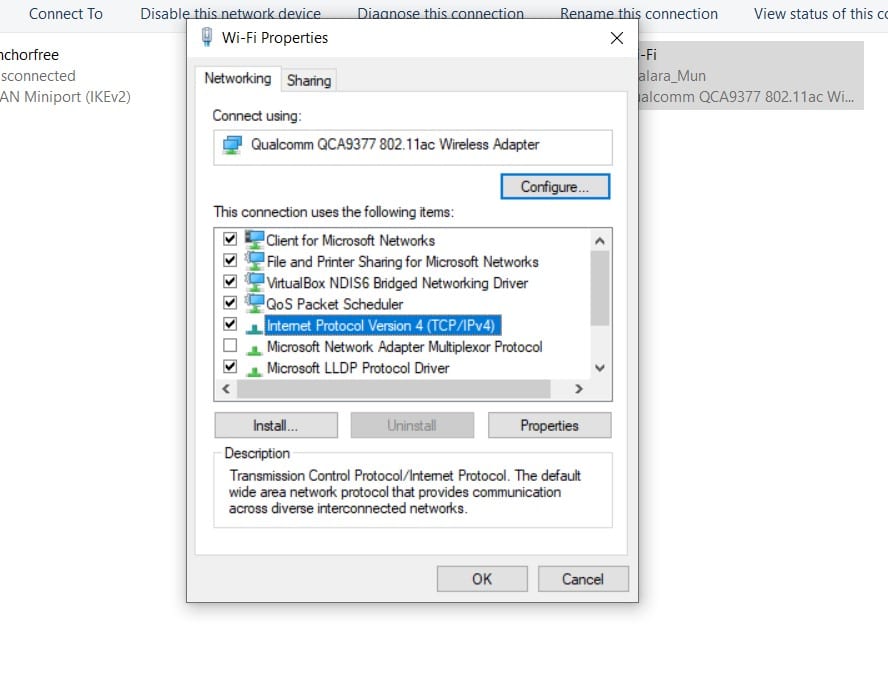This screenshot has width=888, height=673.
Task: Toggle VirtualBox NDIS6 Bridged Networking Driver checkbox
Action: 230,281
